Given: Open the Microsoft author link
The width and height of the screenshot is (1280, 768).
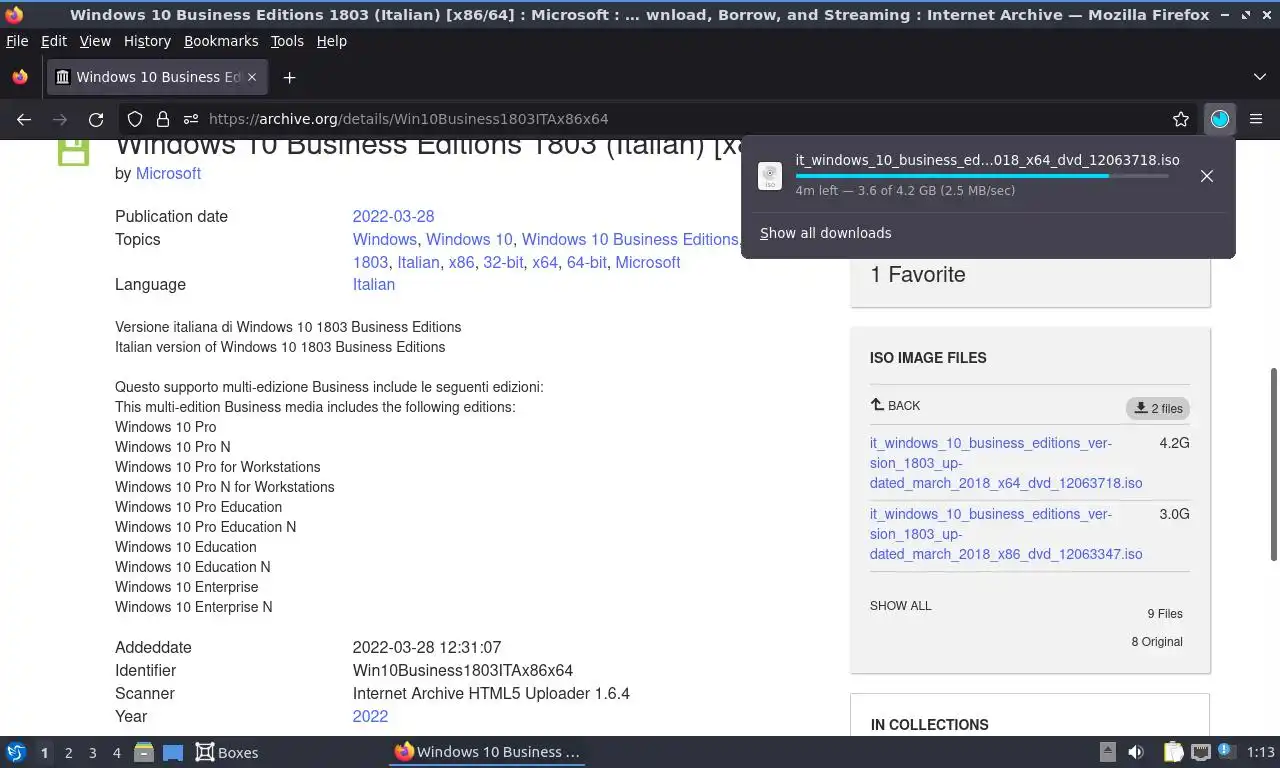Looking at the screenshot, I should [x=168, y=173].
